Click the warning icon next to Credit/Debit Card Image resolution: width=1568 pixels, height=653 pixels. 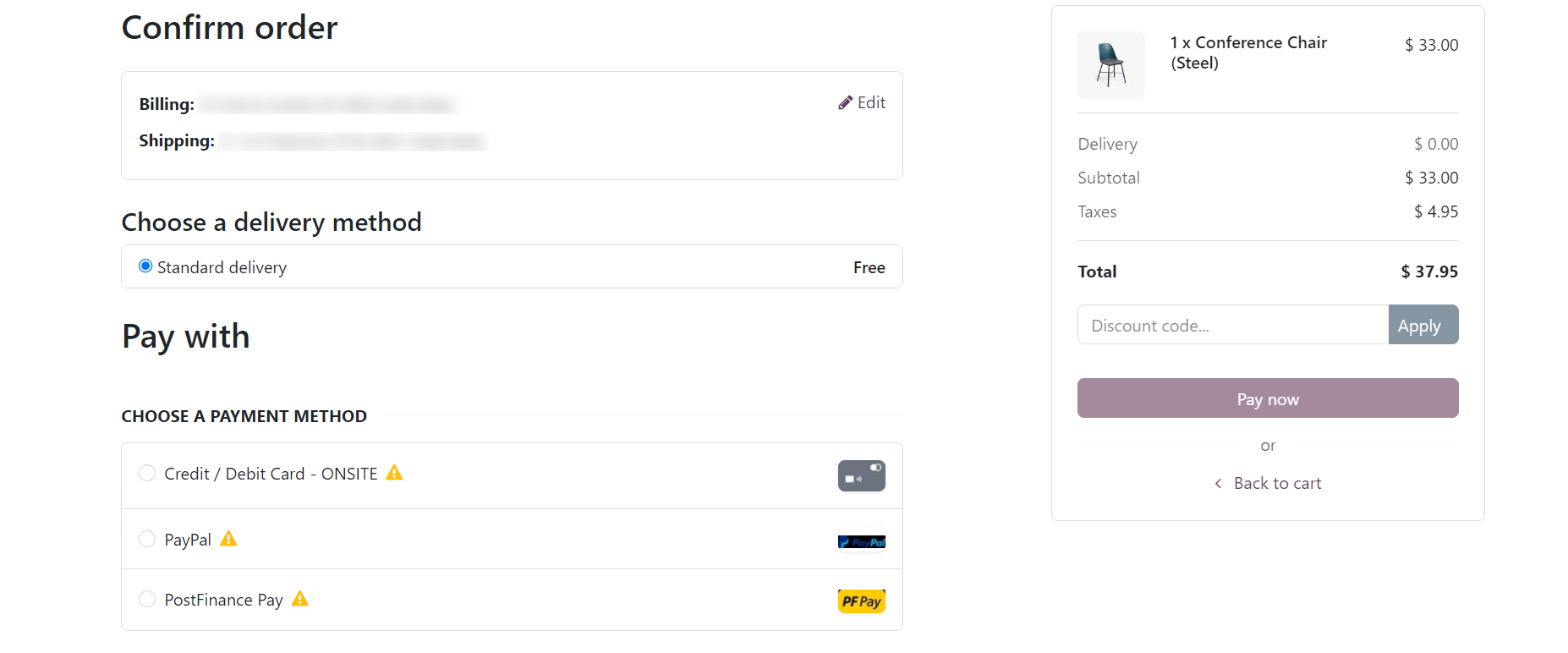pyautogui.click(x=394, y=474)
